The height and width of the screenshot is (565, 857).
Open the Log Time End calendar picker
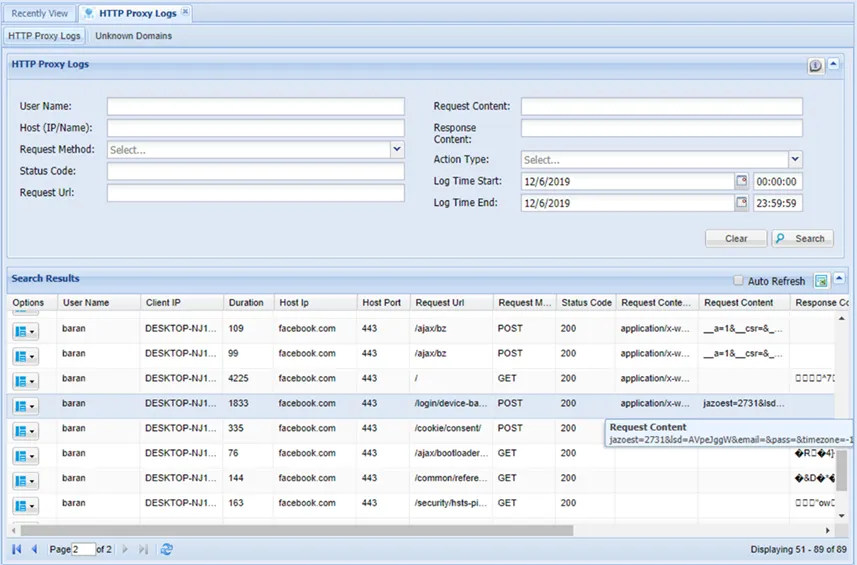[x=741, y=203]
